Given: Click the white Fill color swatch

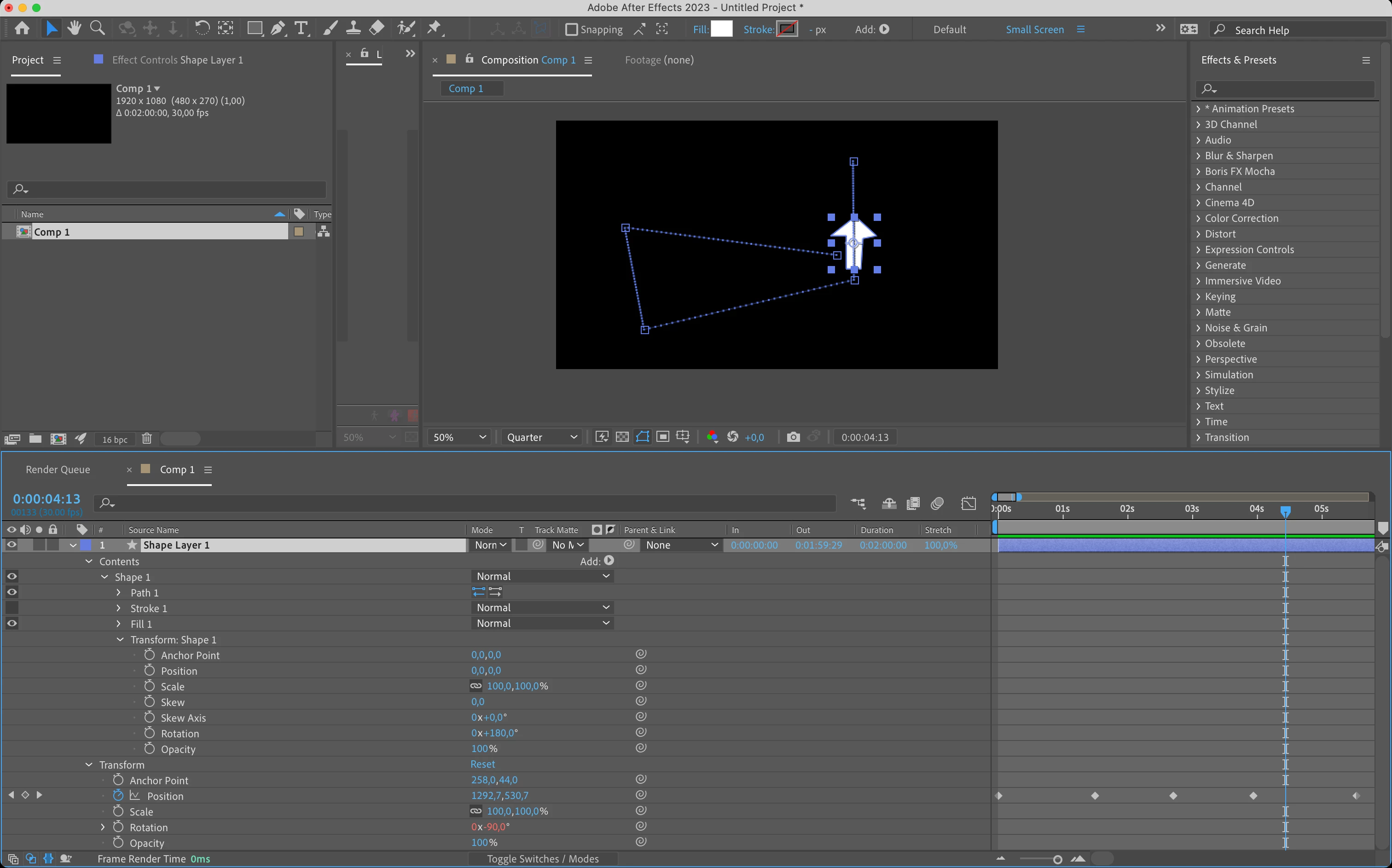Looking at the screenshot, I should point(721,29).
